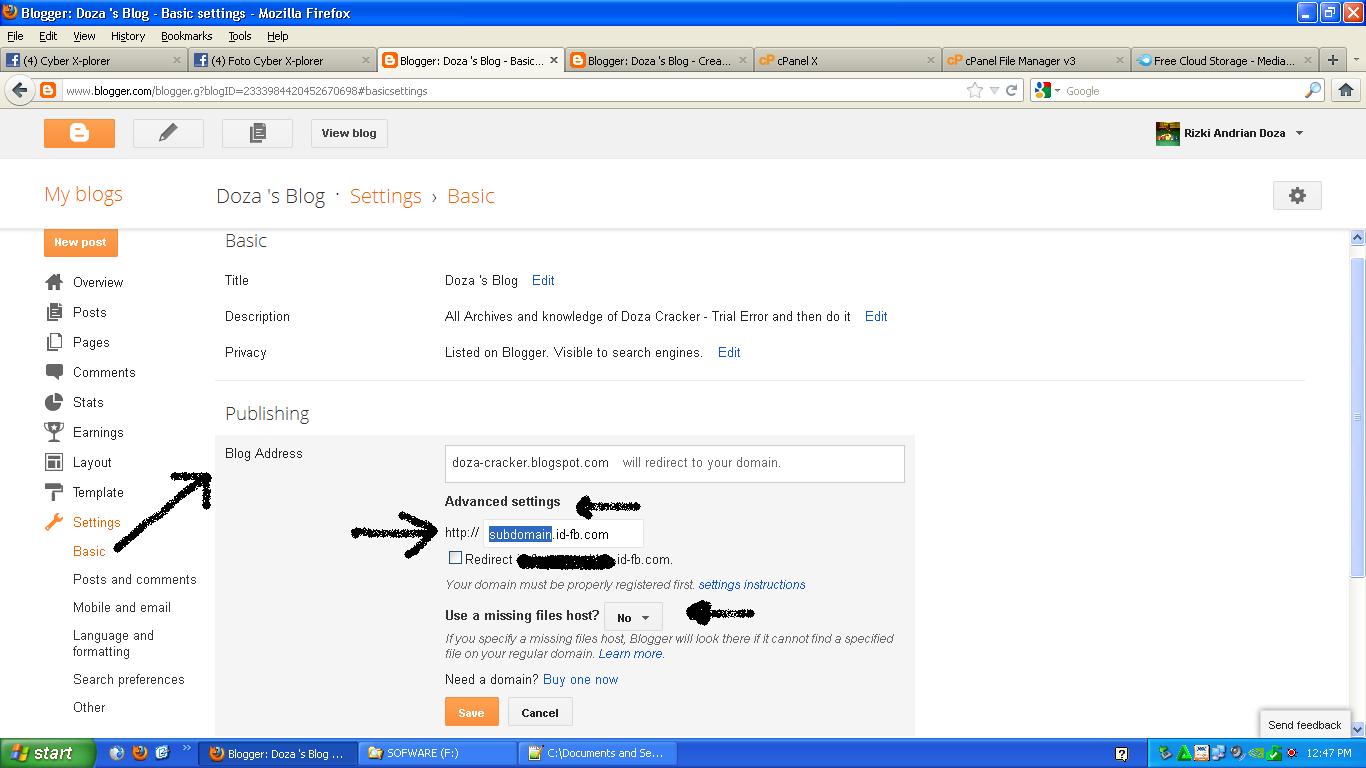Click the taskbar help question mark icon
This screenshot has width=1366, height=768.
[x=1121, y=753]
